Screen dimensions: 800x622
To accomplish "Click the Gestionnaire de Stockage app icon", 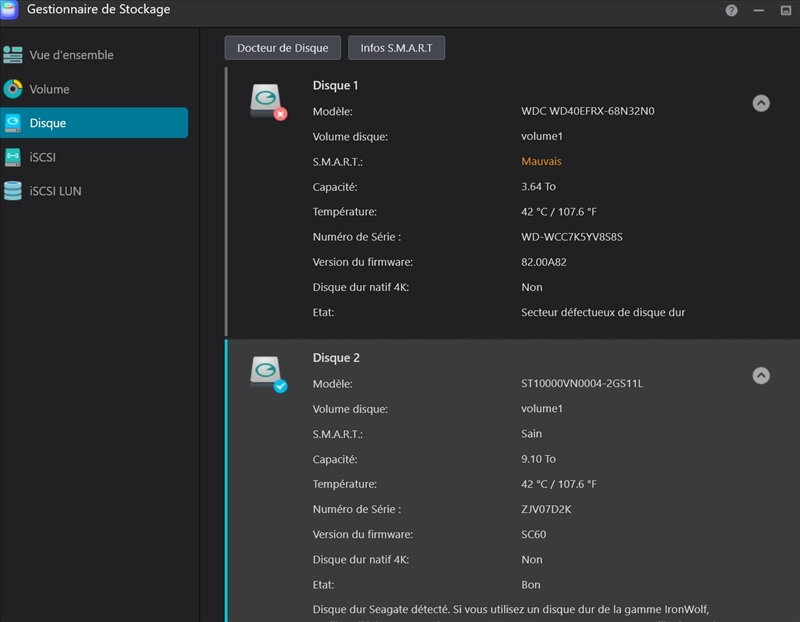I will click(9, 10).
